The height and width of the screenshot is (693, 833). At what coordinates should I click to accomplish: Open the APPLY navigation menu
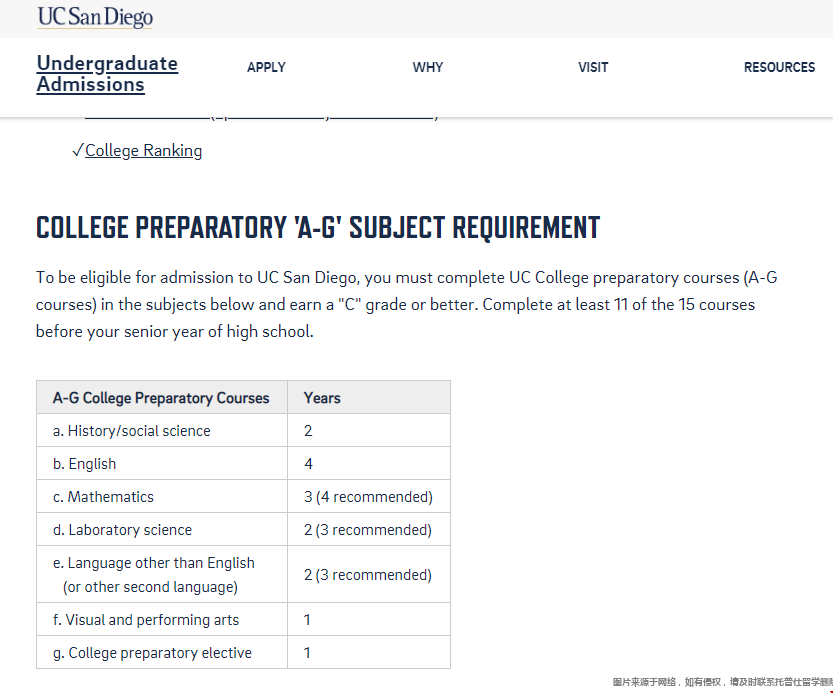coord(266,67)
